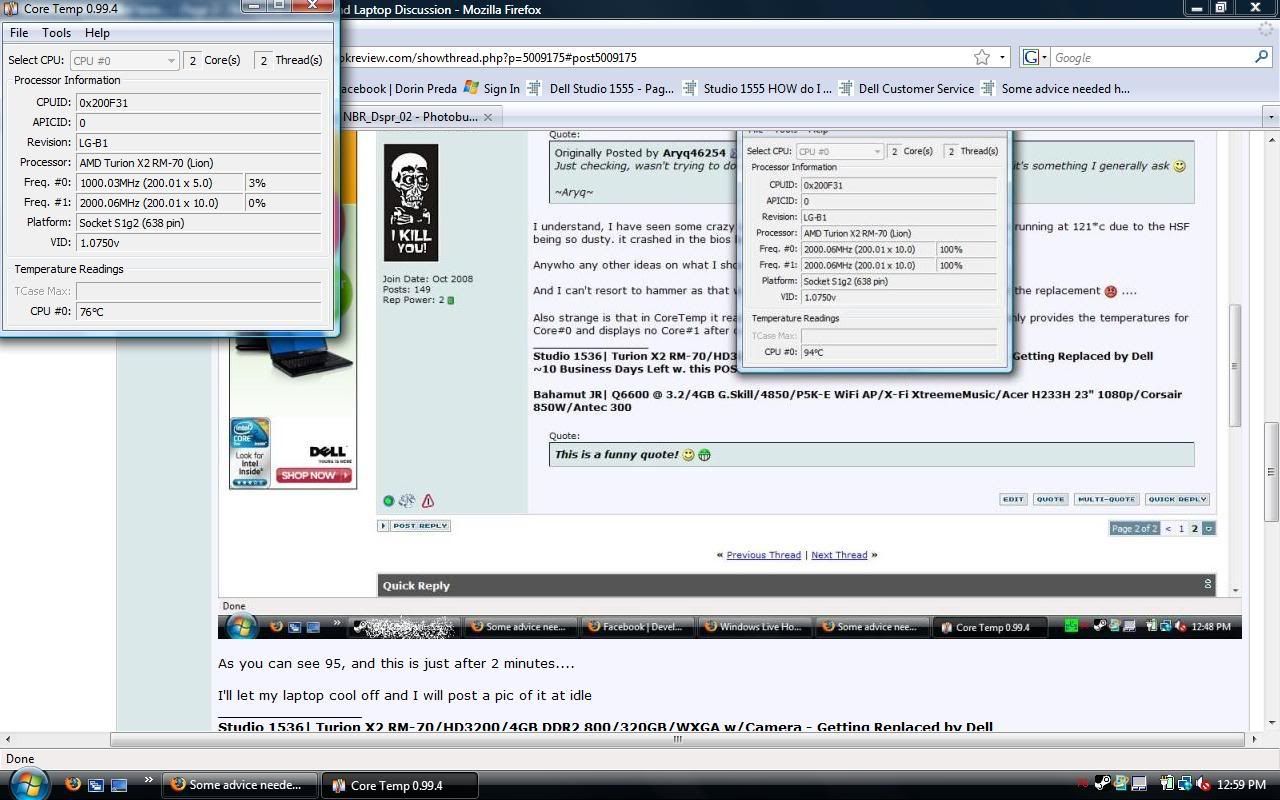The width and height of the screenshot is (1280, 800).
Task: Click the Google search box in Firefox
Action: (1150, 58)
